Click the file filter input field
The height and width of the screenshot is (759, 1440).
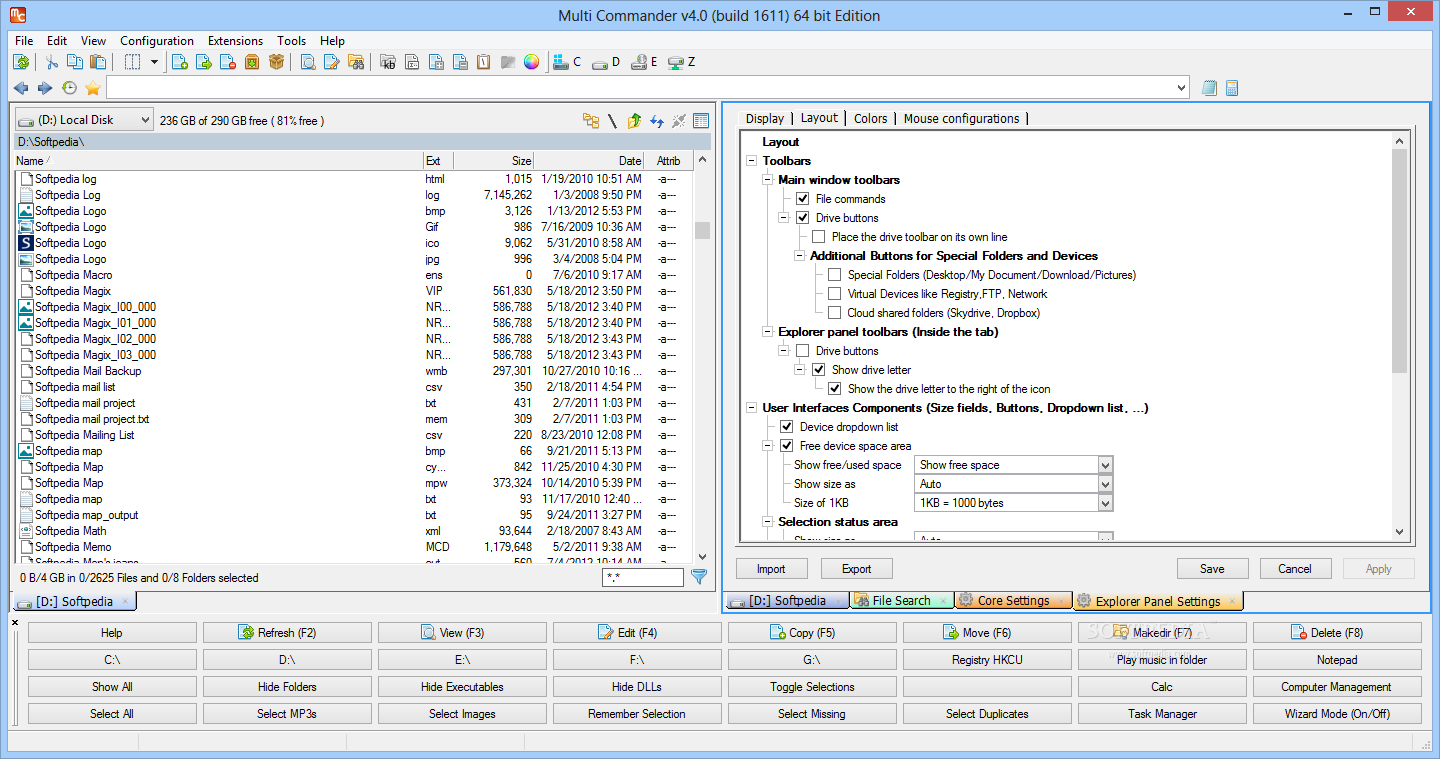642,578
